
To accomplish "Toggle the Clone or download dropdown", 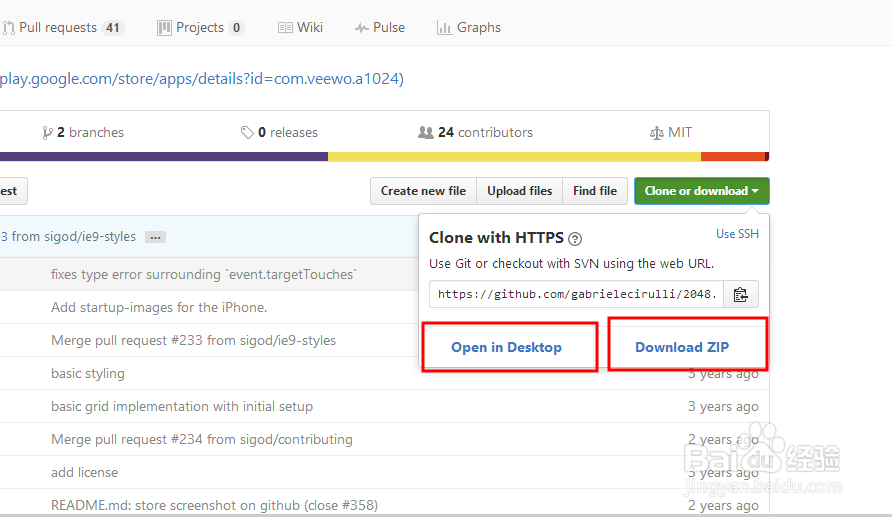I will click(x=701, y=191).
